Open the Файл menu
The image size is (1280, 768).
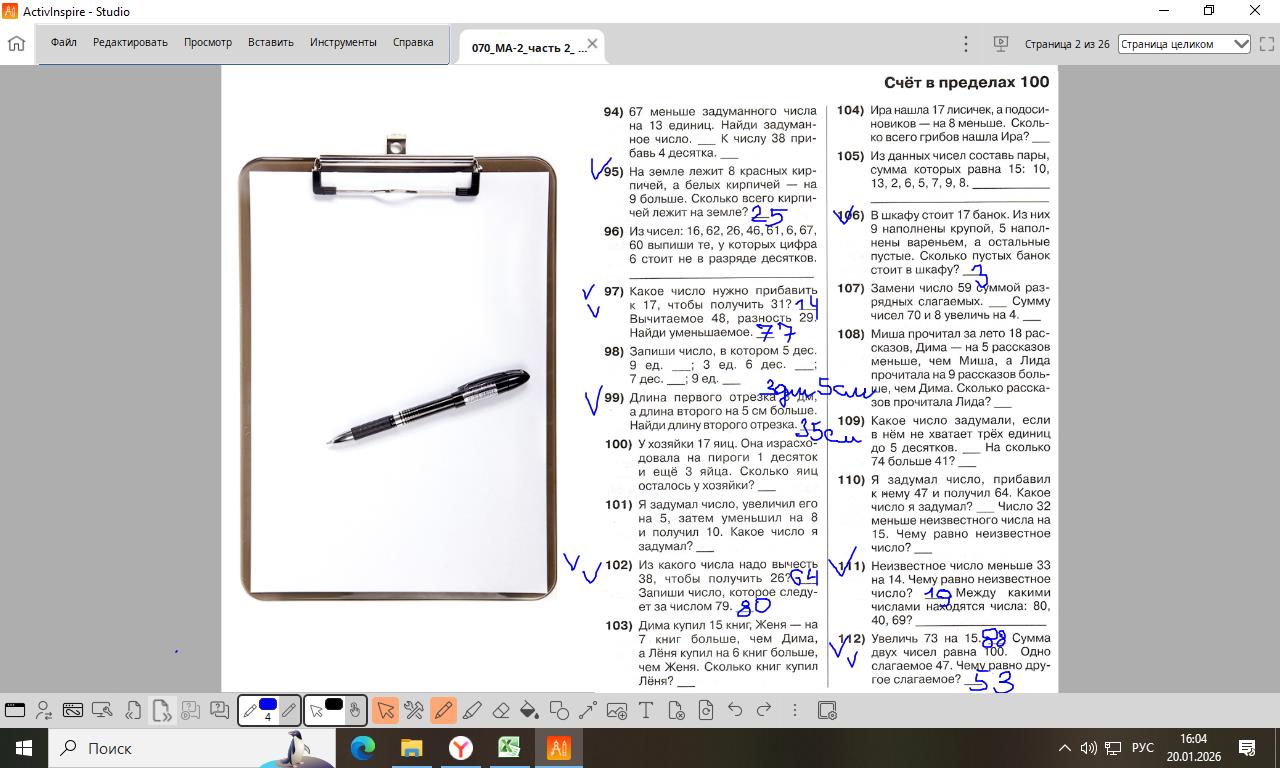point(64,43)
